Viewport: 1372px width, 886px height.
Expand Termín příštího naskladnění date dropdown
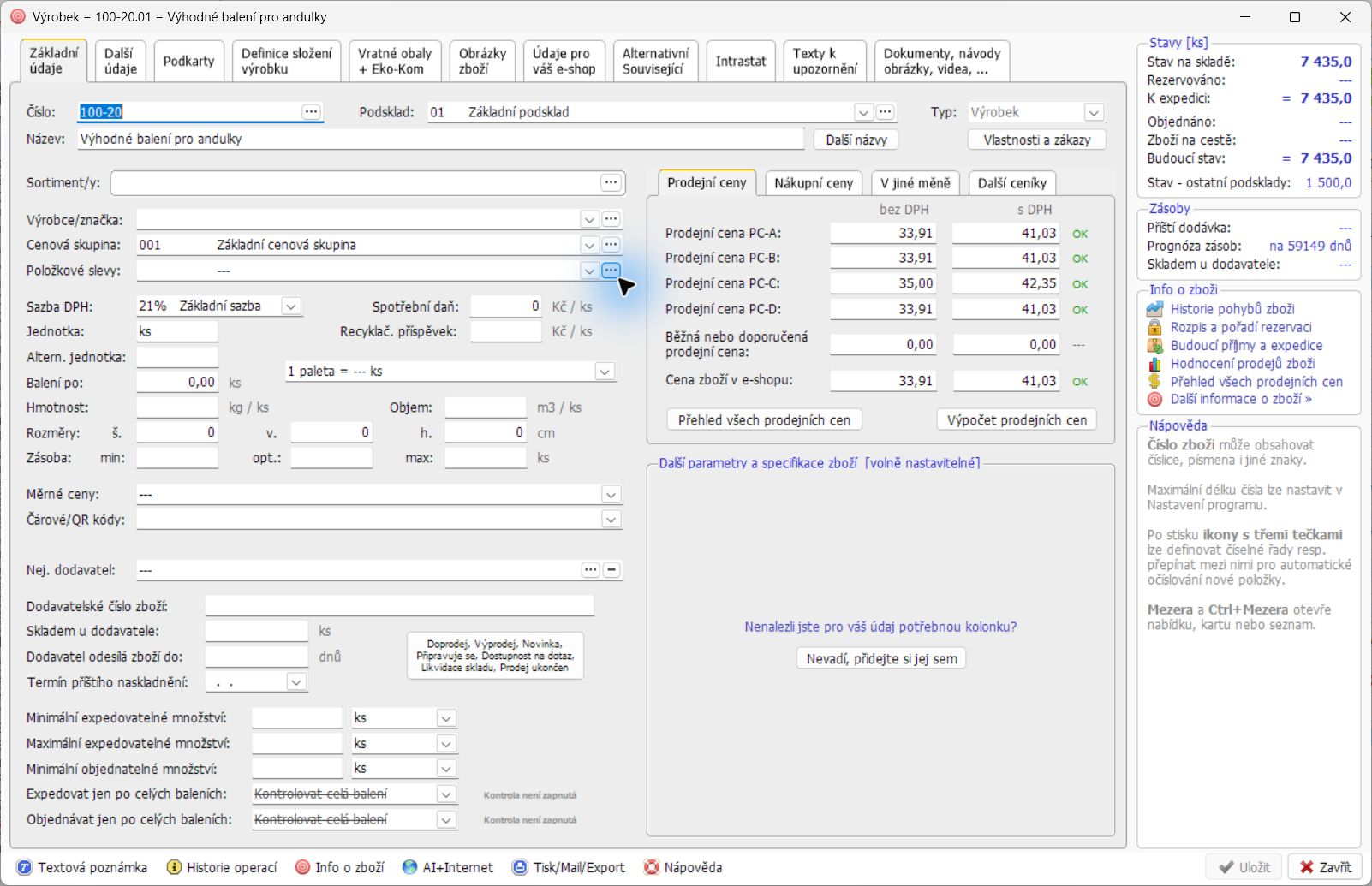click(296, 682)
